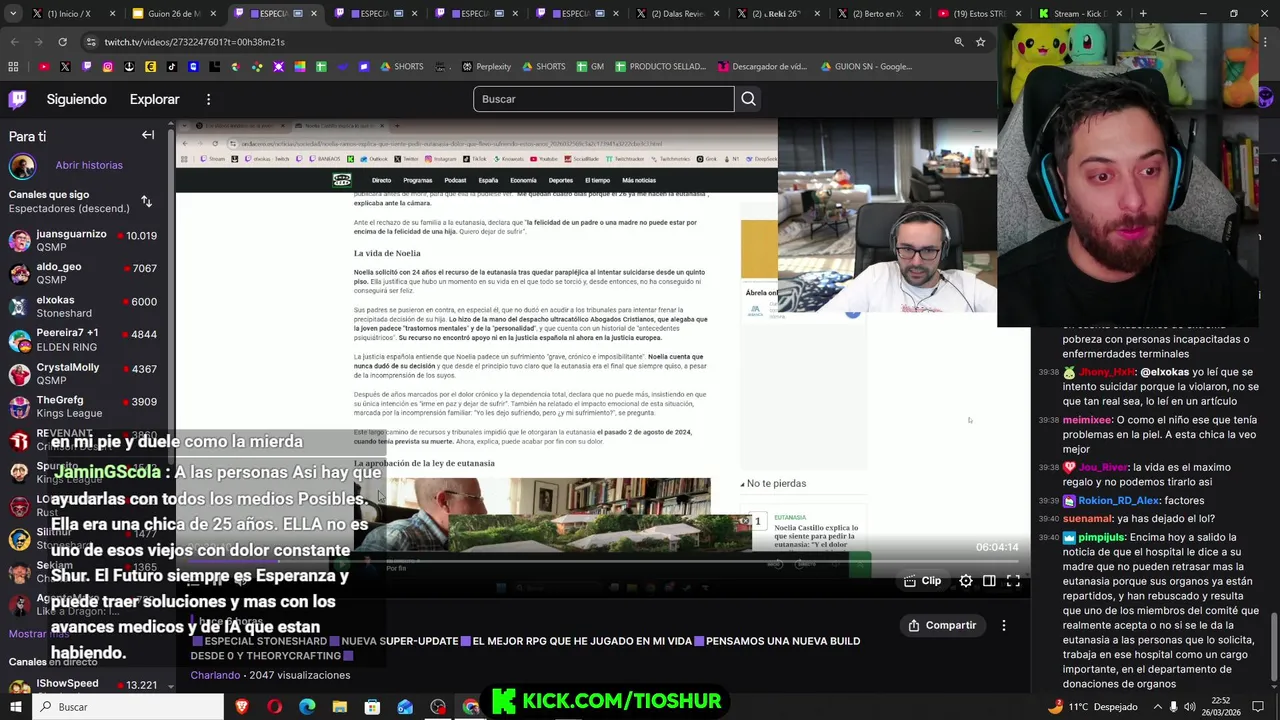1280x720 pixels.
Task: Click username suenamal in chat
Action: (1087, 518)
